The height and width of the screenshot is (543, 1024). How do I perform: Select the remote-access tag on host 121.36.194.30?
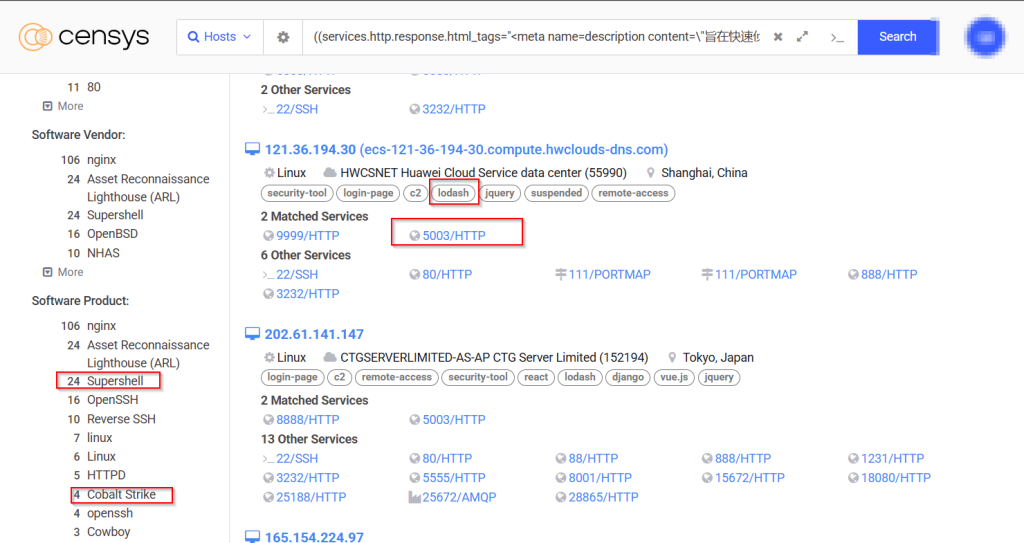[633, 193]
